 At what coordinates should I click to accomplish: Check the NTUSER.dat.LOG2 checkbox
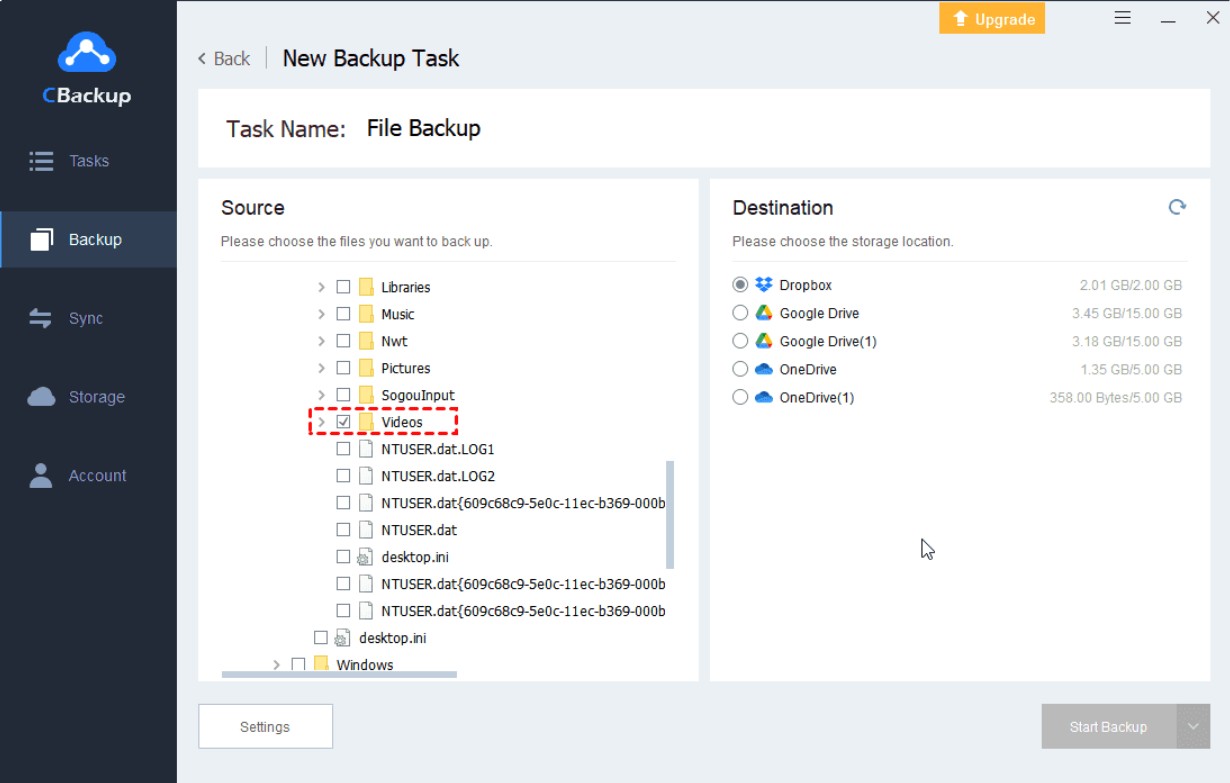pos(343,476)
